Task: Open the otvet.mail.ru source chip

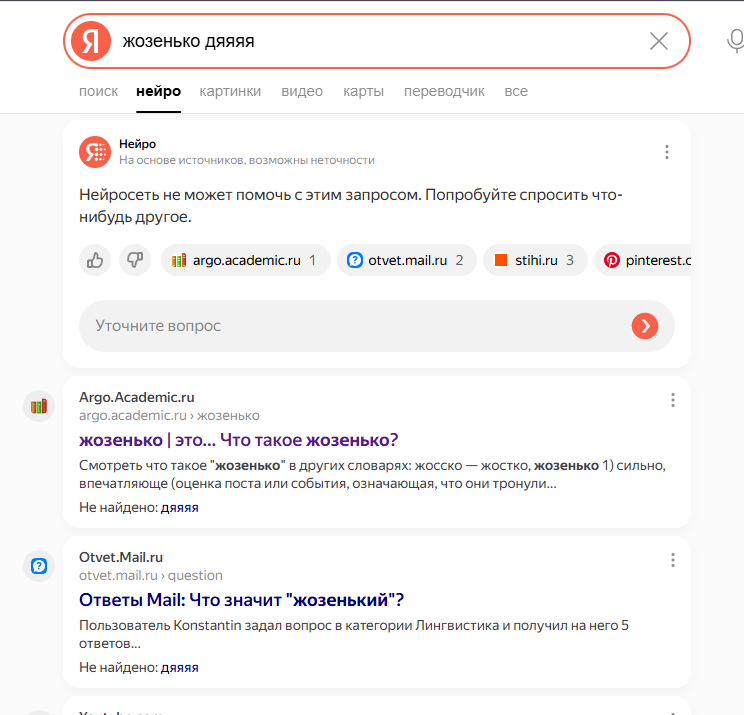Action: pyautogui.click(x=407, y=260)
